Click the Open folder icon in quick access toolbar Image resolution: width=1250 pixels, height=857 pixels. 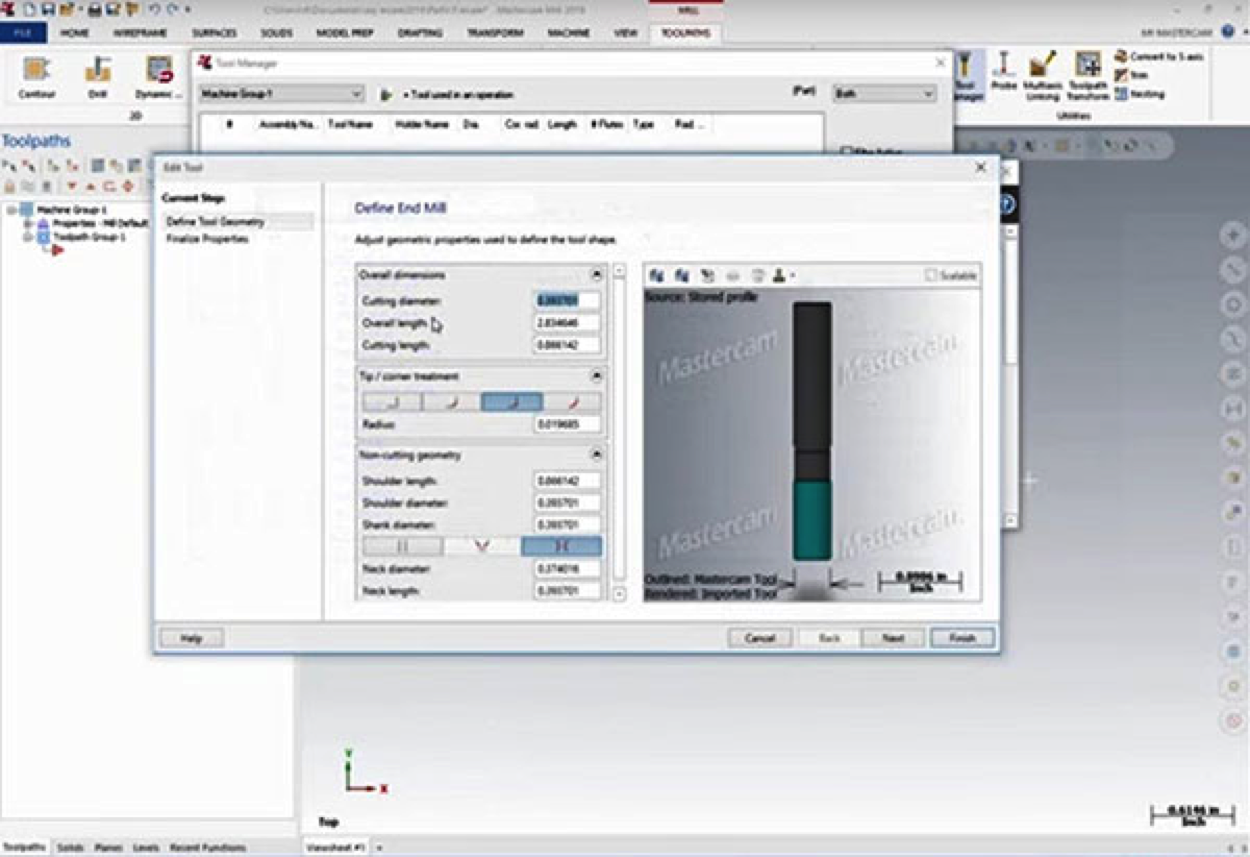coord(66,9)
